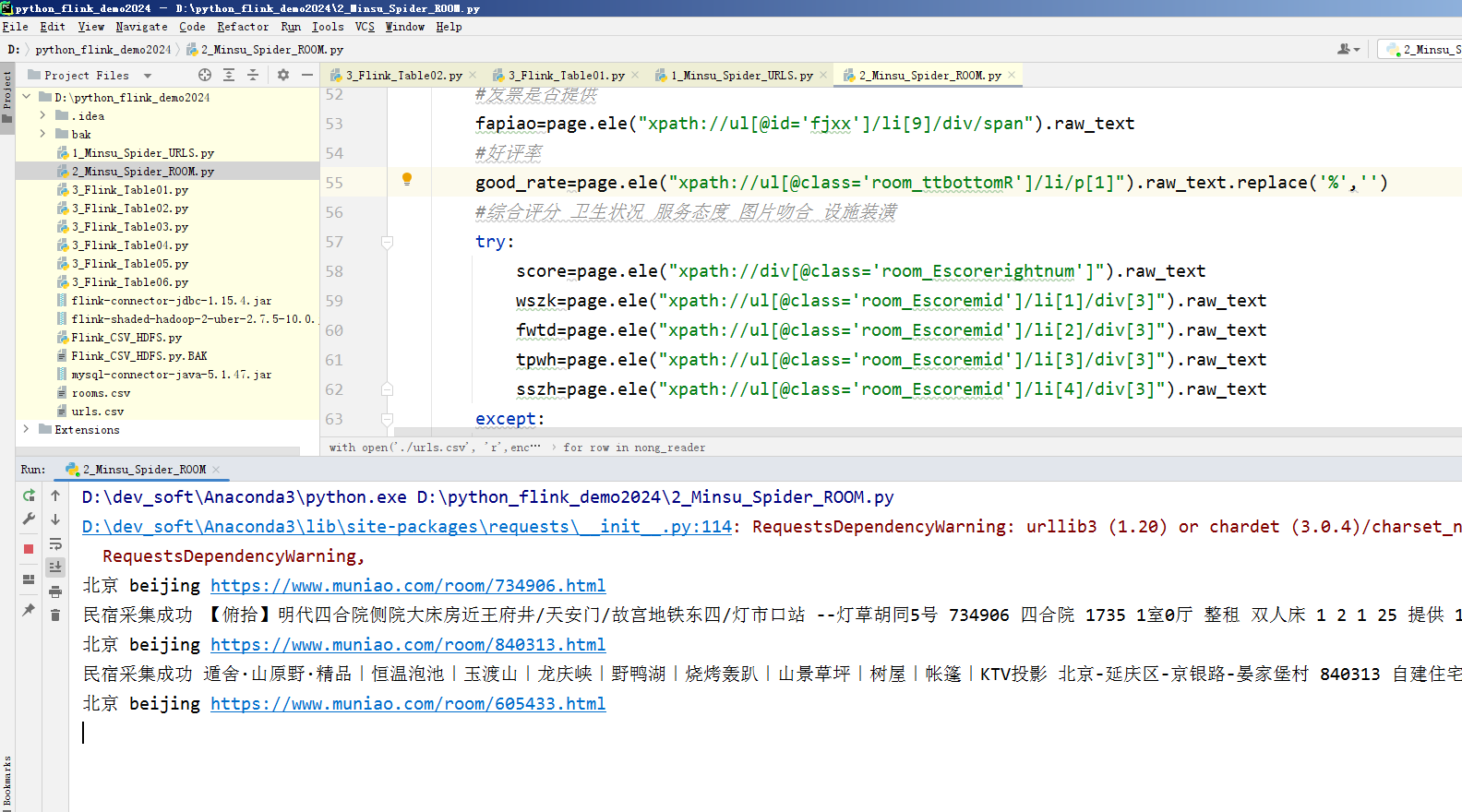Switch to 3_Flink_Table02.py tab
1462x812 pixels.
pyautogui.click(x=403, y=76)
